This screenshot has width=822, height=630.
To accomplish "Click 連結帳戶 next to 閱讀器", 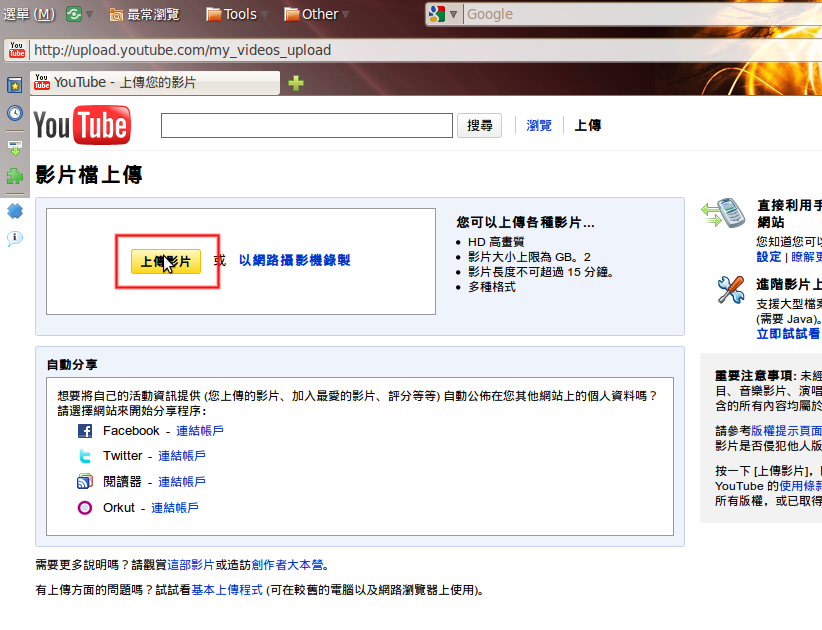I will 182,482.
